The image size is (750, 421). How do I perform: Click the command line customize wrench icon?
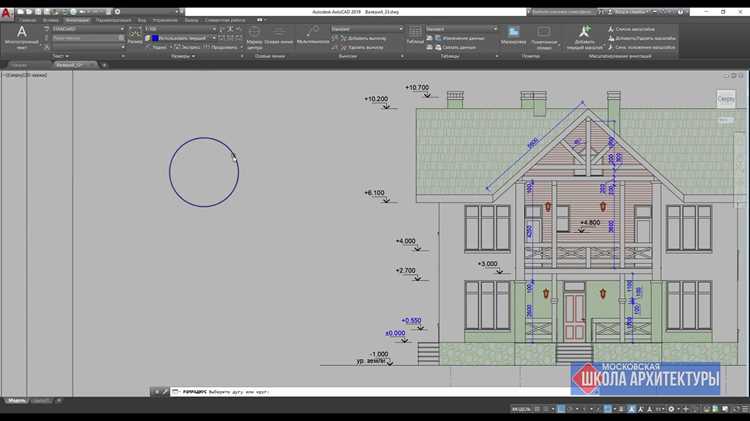click(165, 391)
